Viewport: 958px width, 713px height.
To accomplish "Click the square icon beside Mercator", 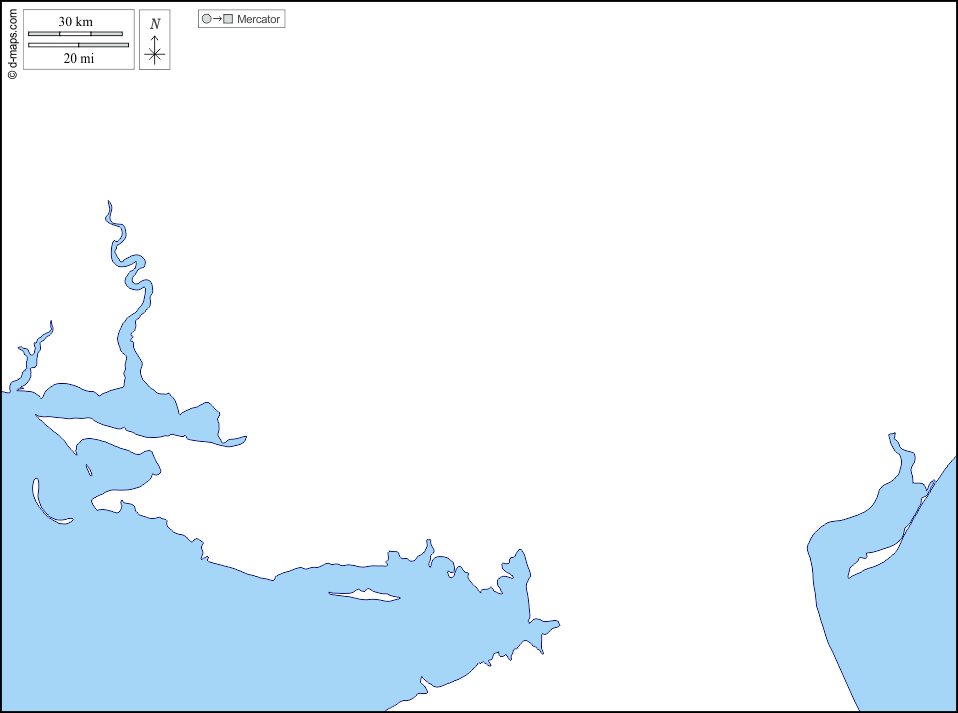I will [x=228, y=19].
